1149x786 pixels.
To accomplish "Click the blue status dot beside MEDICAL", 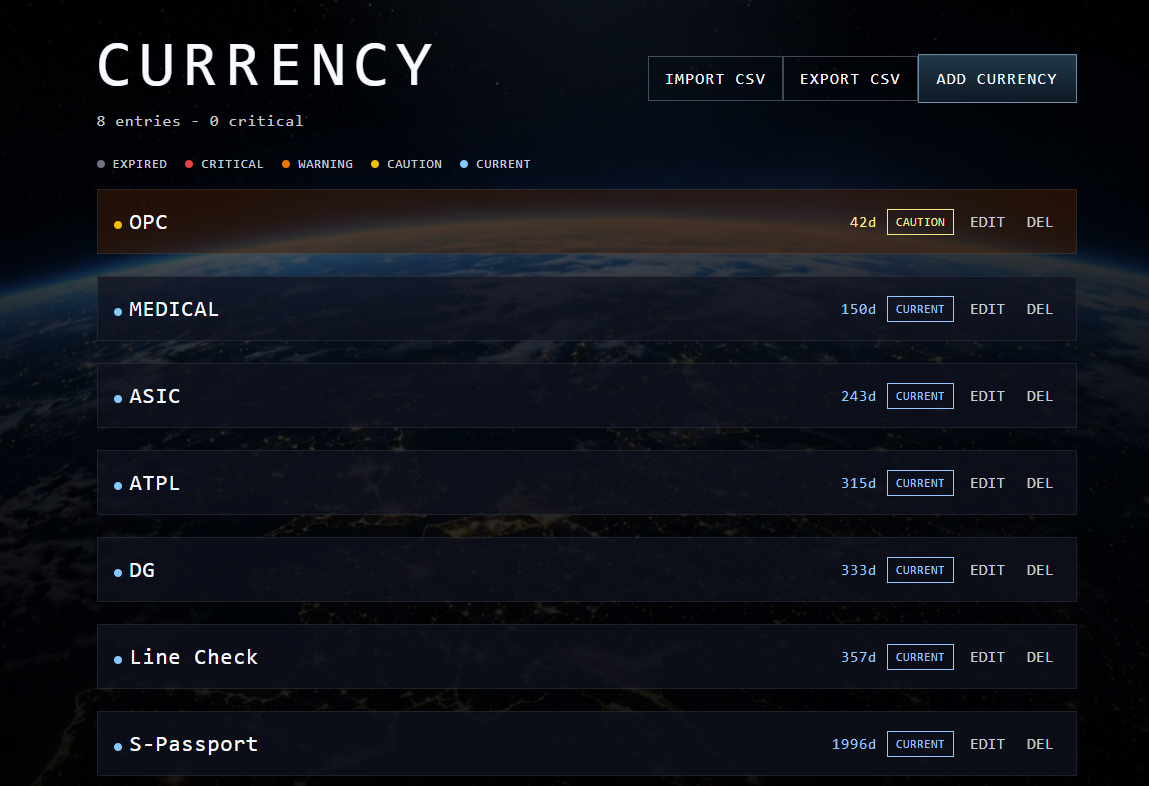I will click(x=118, y=312).
